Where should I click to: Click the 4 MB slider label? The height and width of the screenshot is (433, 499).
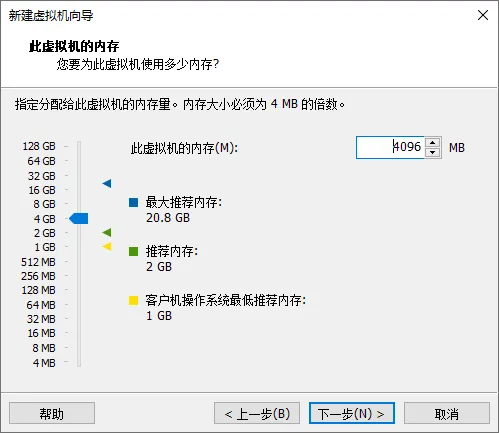click(44, 363)
